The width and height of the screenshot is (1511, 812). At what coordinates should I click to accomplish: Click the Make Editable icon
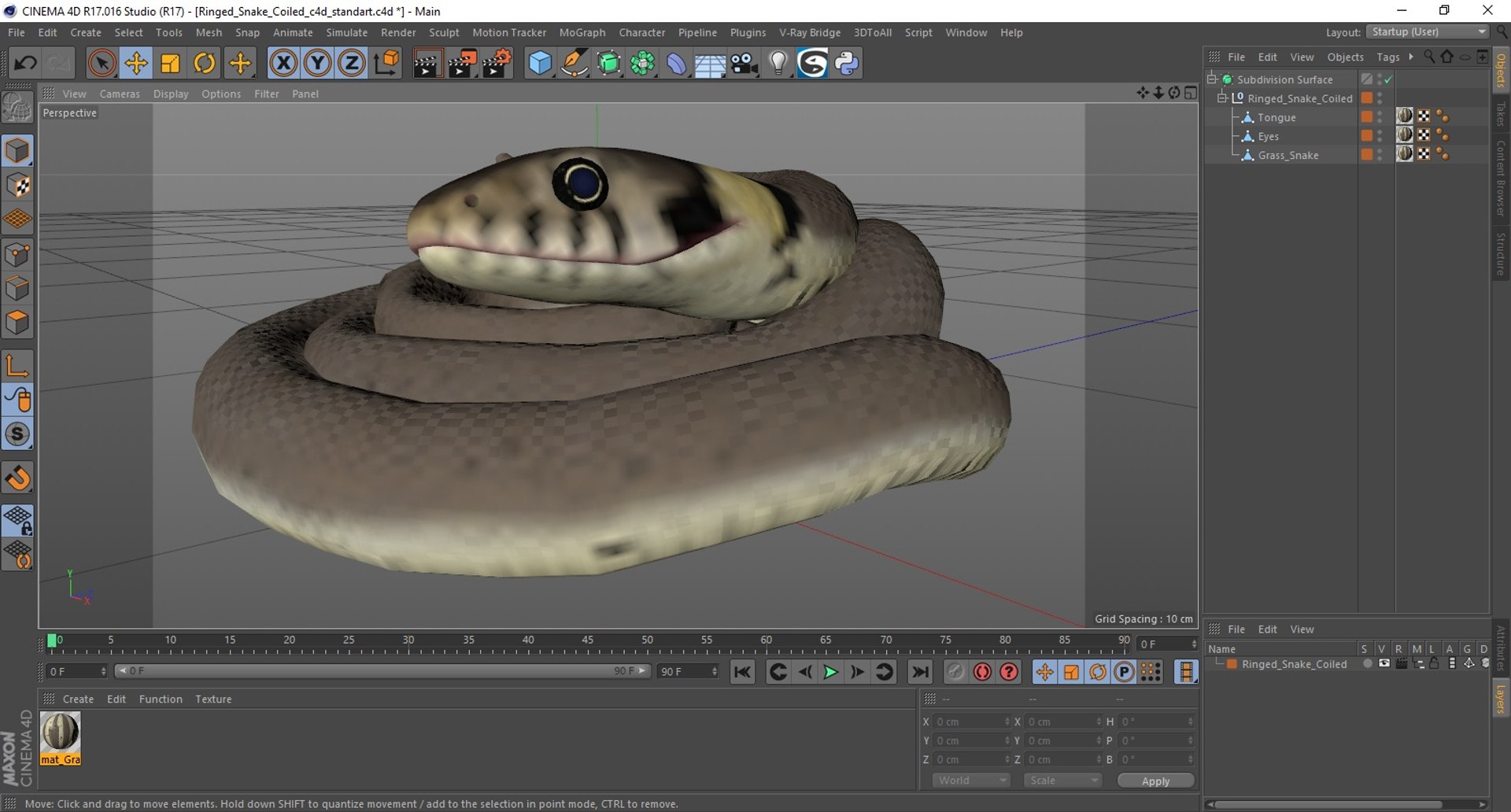[17, 107]
